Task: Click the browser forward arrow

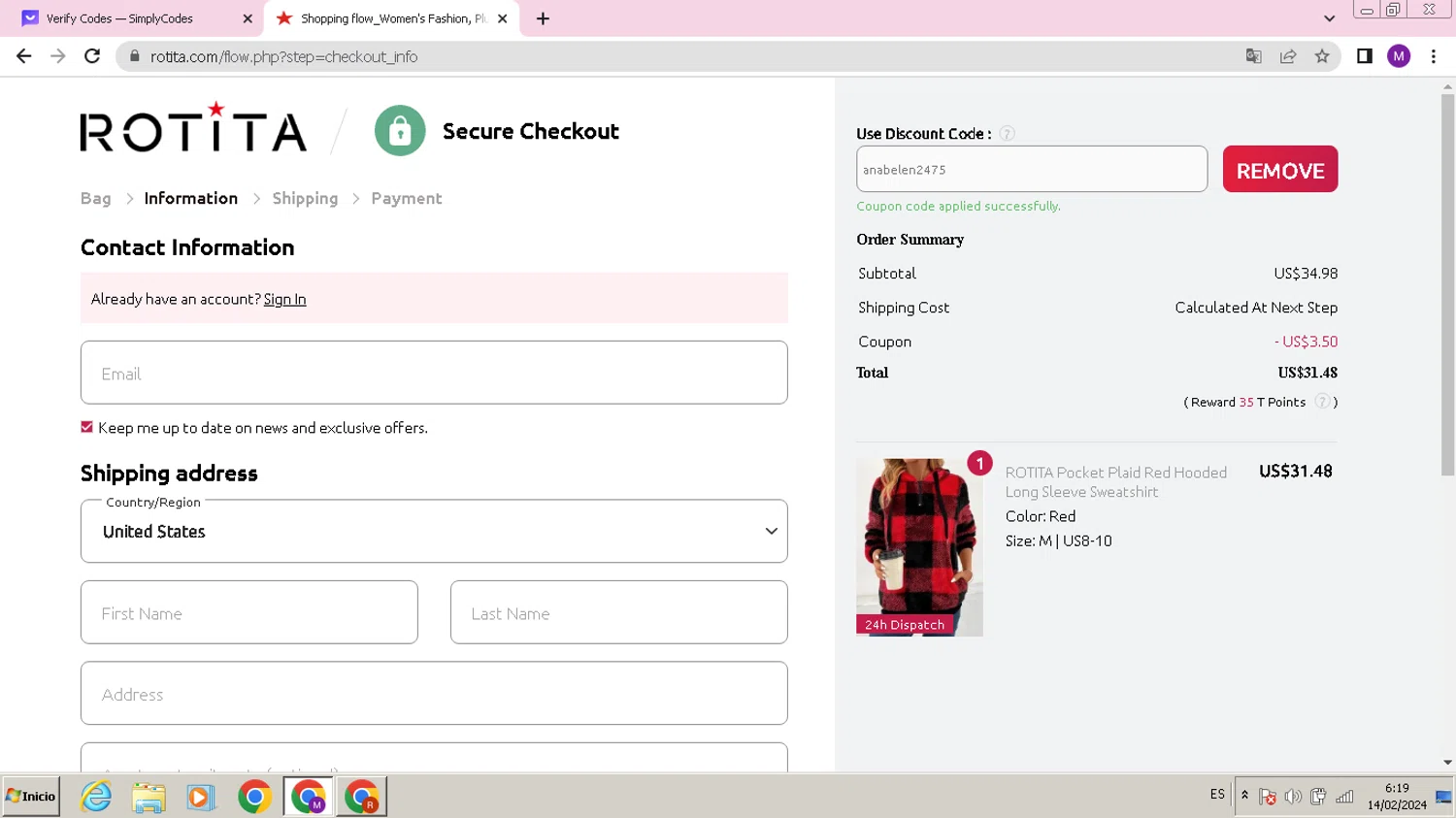Action: pos(58,56)
